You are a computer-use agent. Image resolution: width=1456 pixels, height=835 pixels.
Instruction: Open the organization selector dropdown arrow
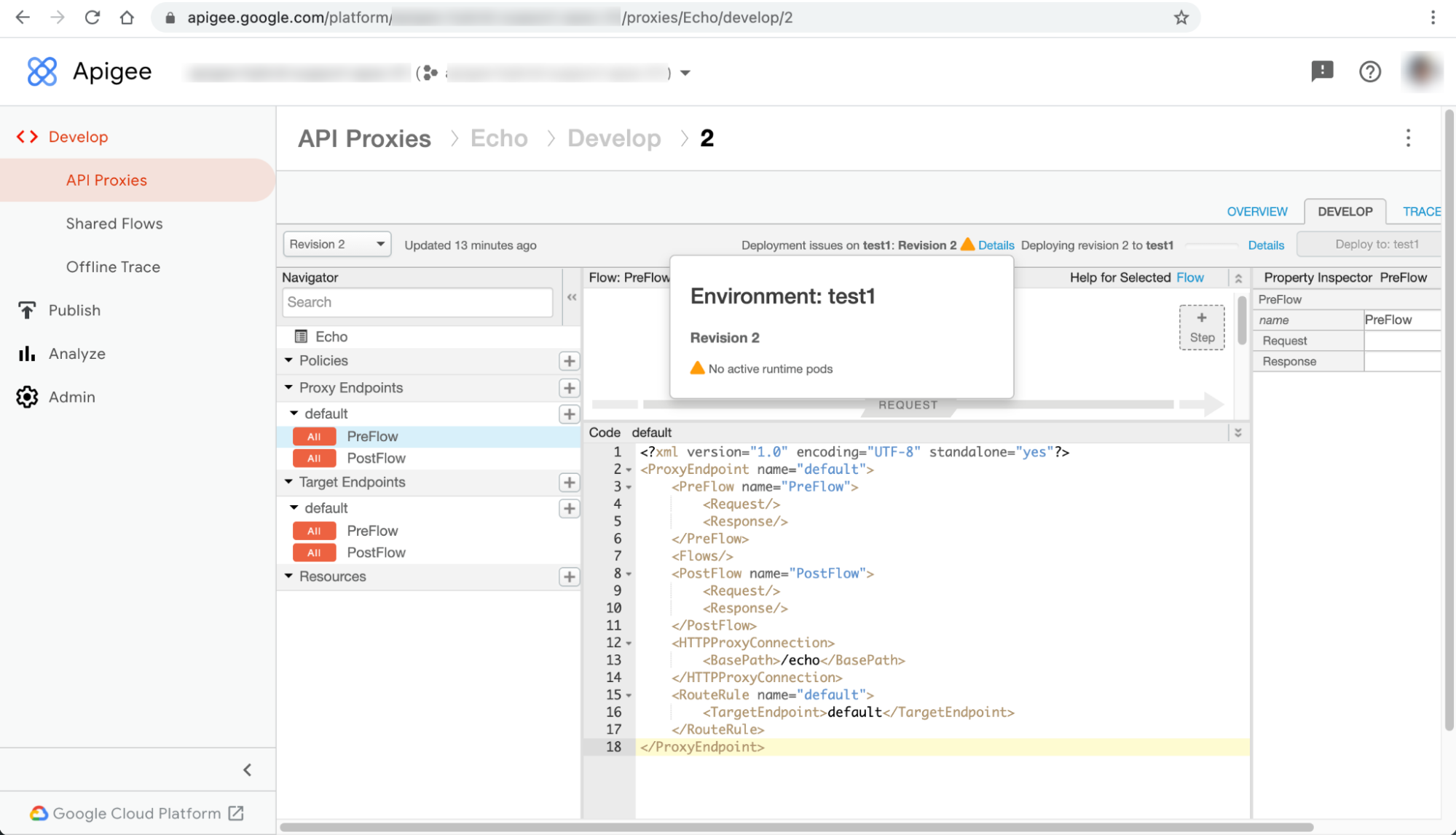click(685, 73)
